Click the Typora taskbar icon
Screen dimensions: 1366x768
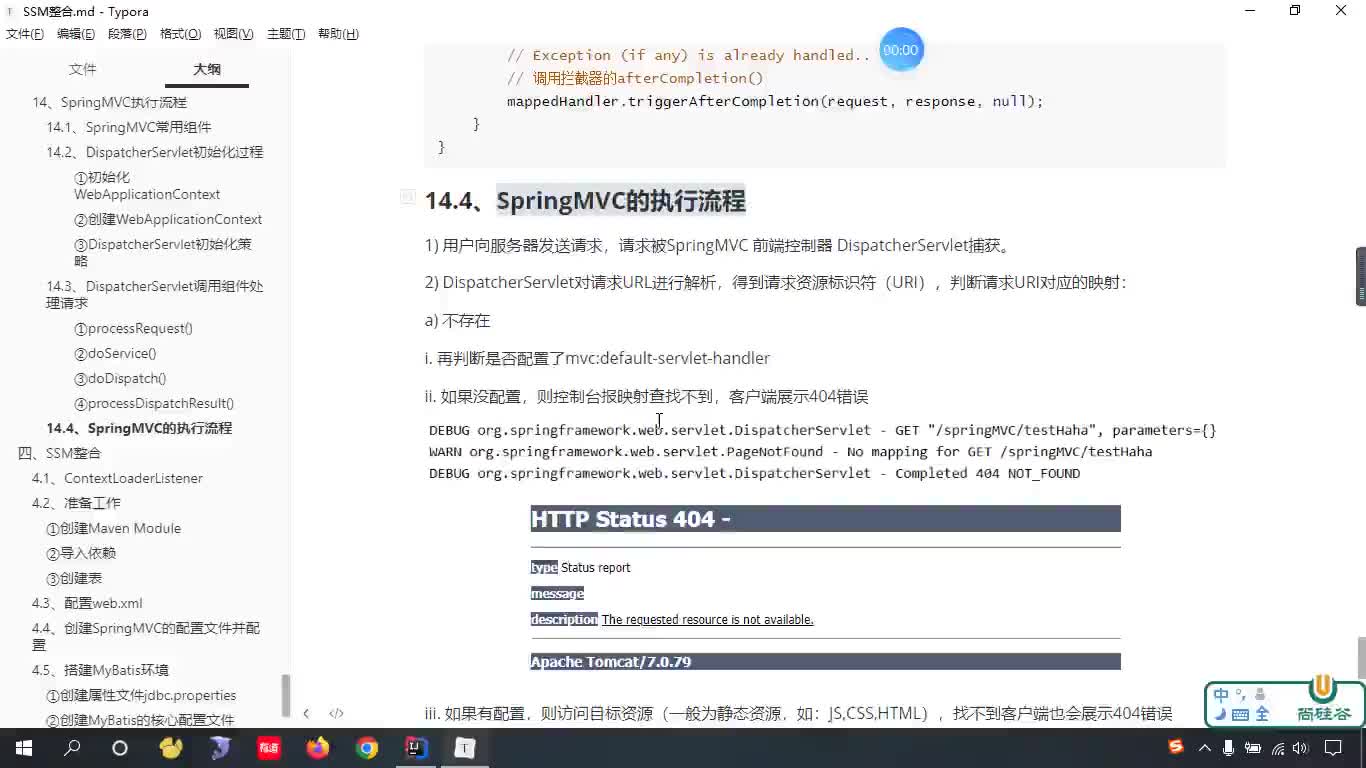pyautogui.click(x=465, y=747)
